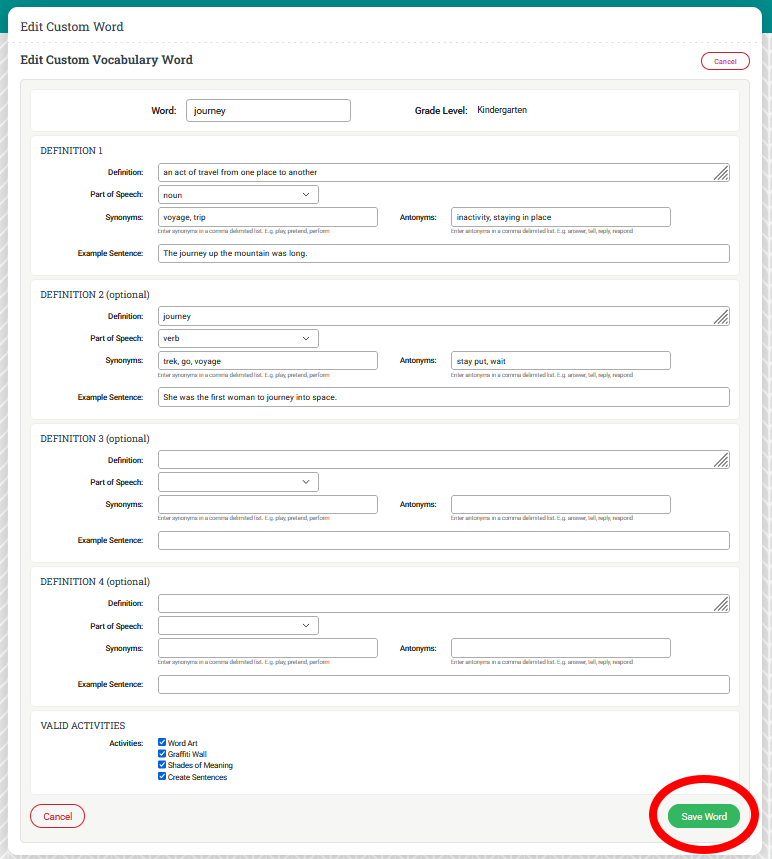Click the Definition 1 definition text area
This screenshot has width=772, height=859.
point(436,172)
